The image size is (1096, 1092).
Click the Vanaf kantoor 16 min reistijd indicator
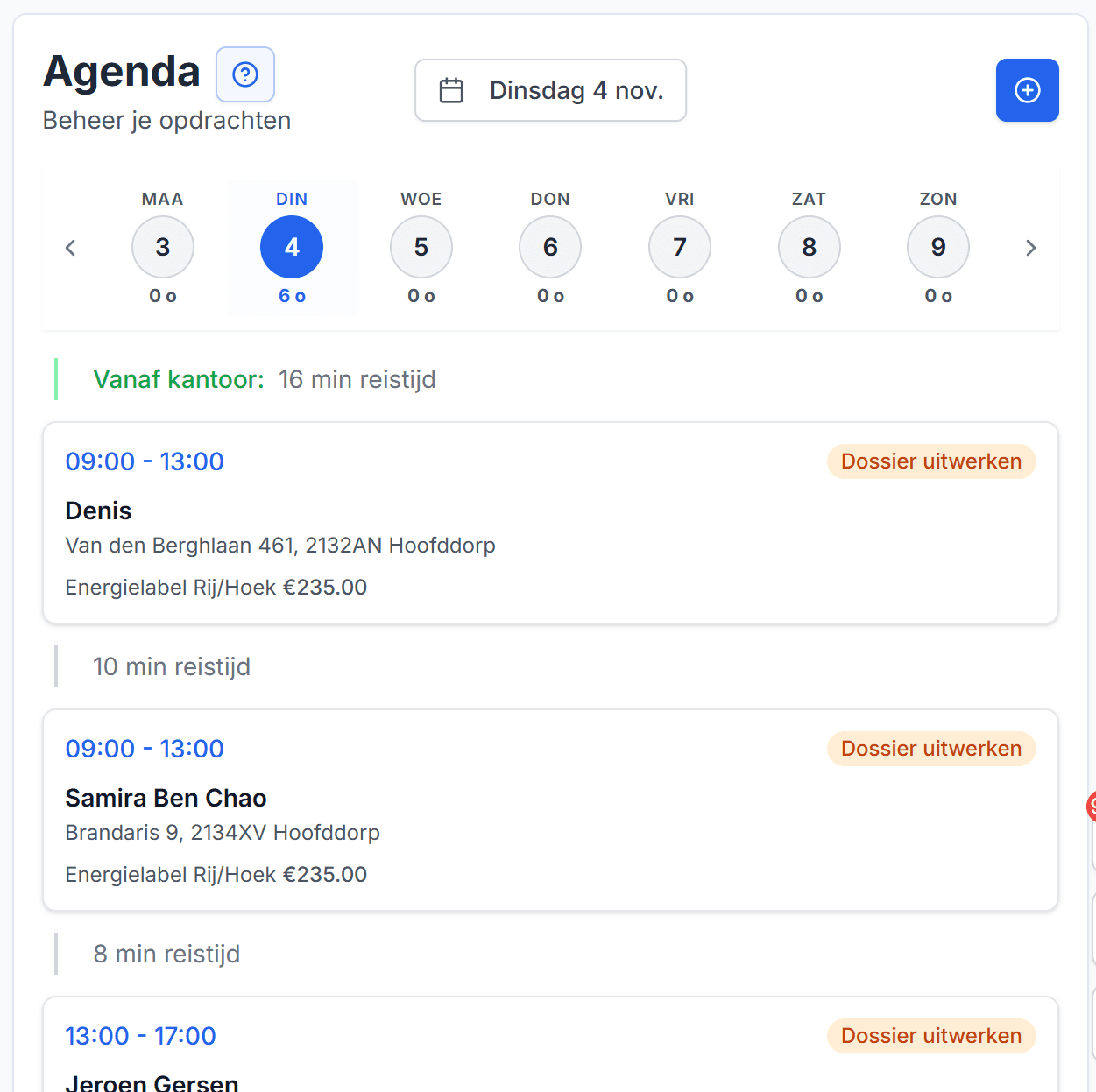pyautogui.click(x=263, y=379)
